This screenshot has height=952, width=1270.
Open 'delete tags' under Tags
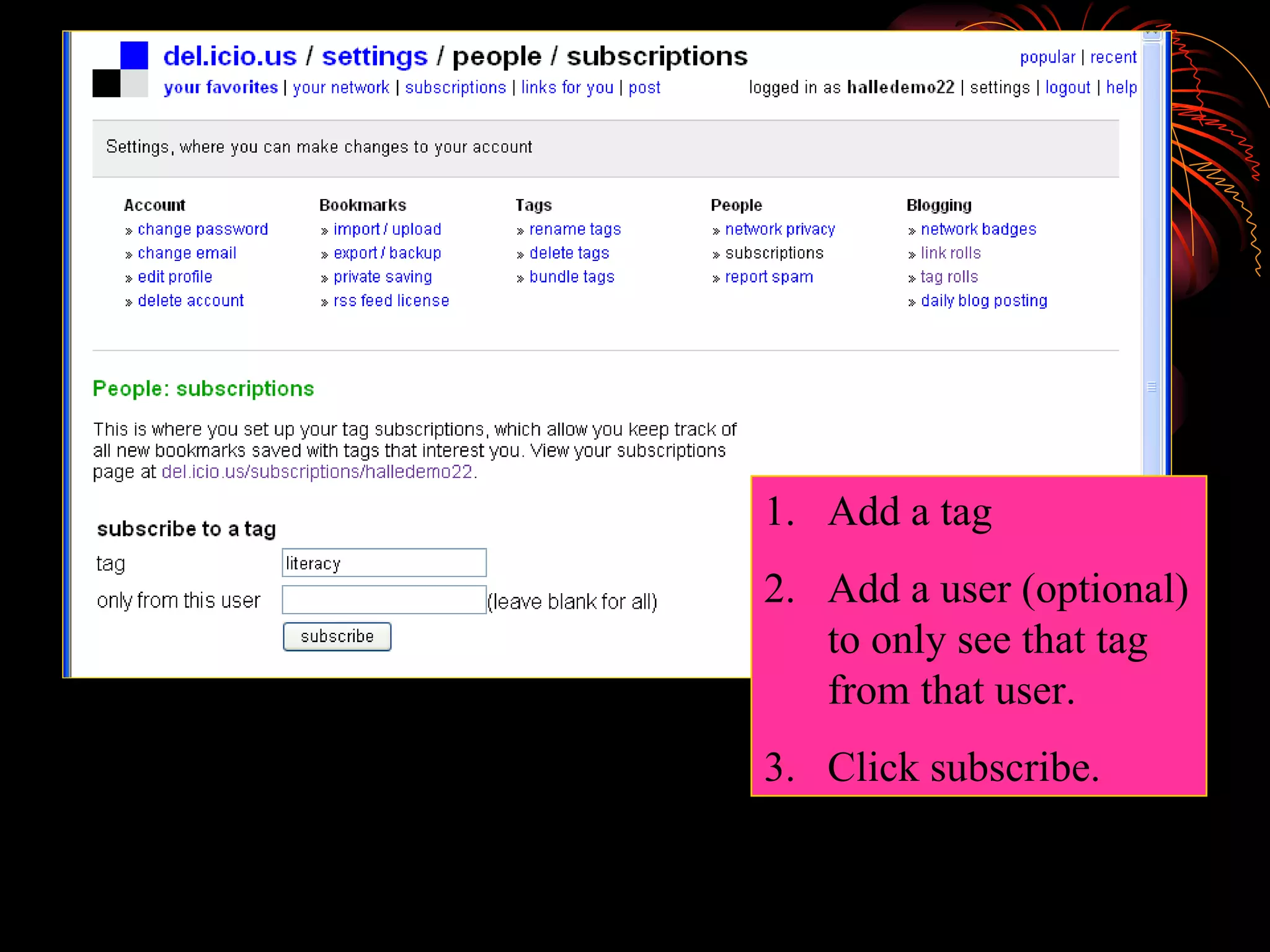point(569,253)
